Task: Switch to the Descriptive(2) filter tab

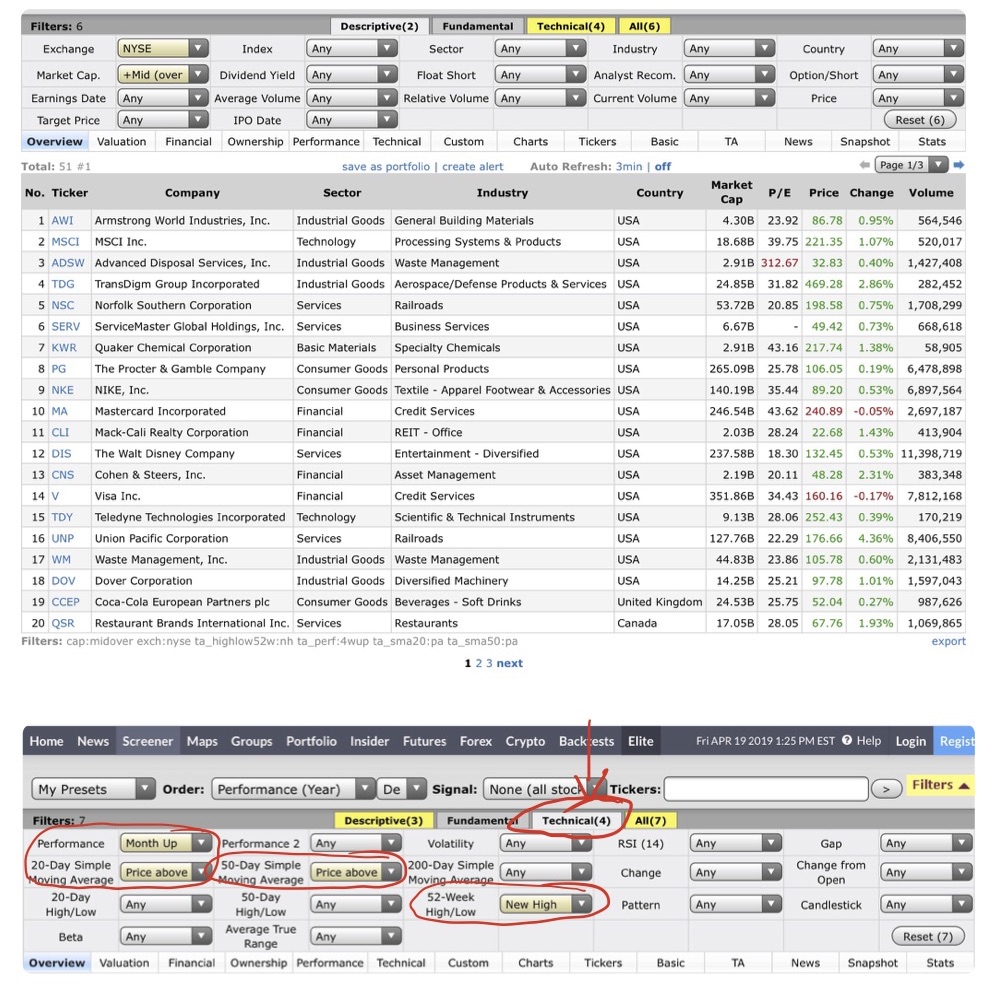Action: point(379,27)
